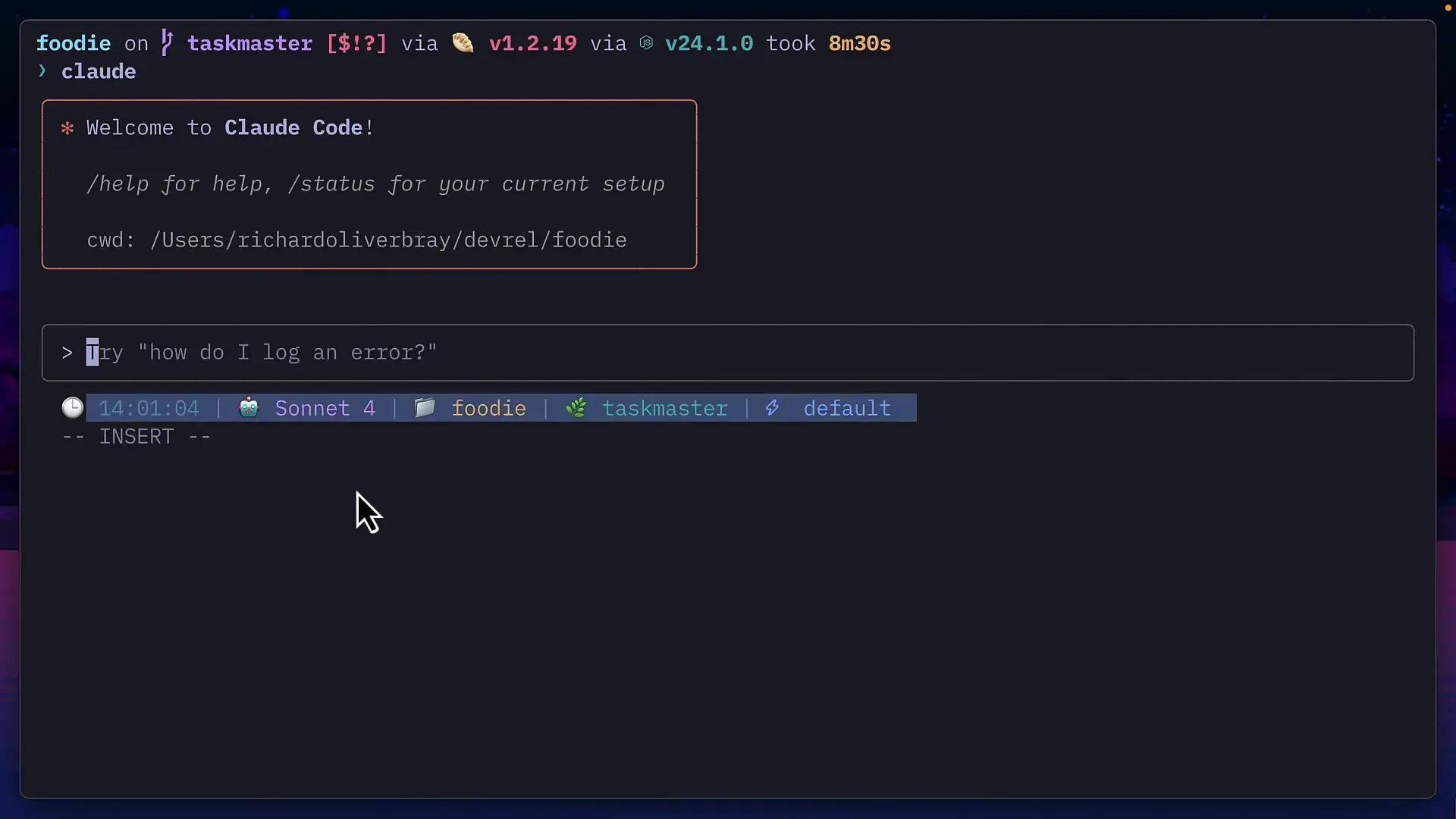Click the git branch icon in shell prompt
The width and height of the screenshot is (1456, 819).
(167, 42)
